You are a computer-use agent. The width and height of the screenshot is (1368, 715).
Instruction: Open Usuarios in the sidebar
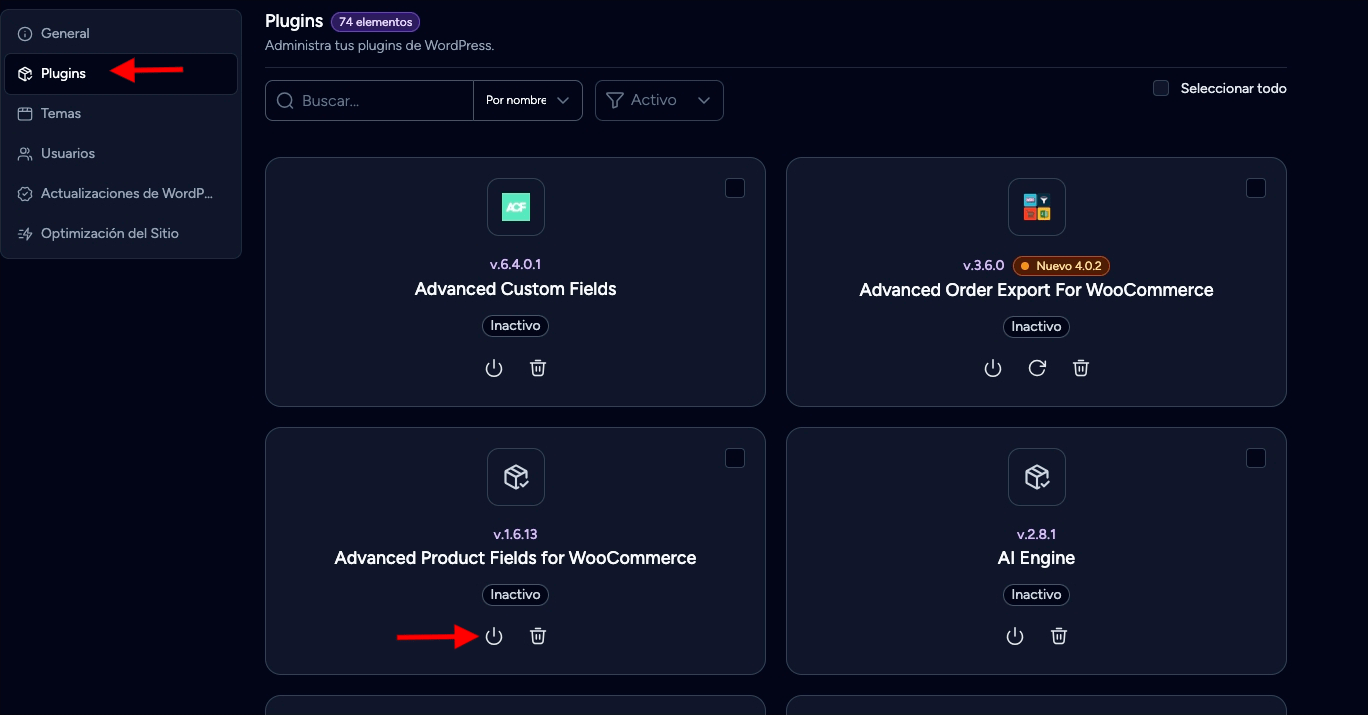[x=121, y=154]
